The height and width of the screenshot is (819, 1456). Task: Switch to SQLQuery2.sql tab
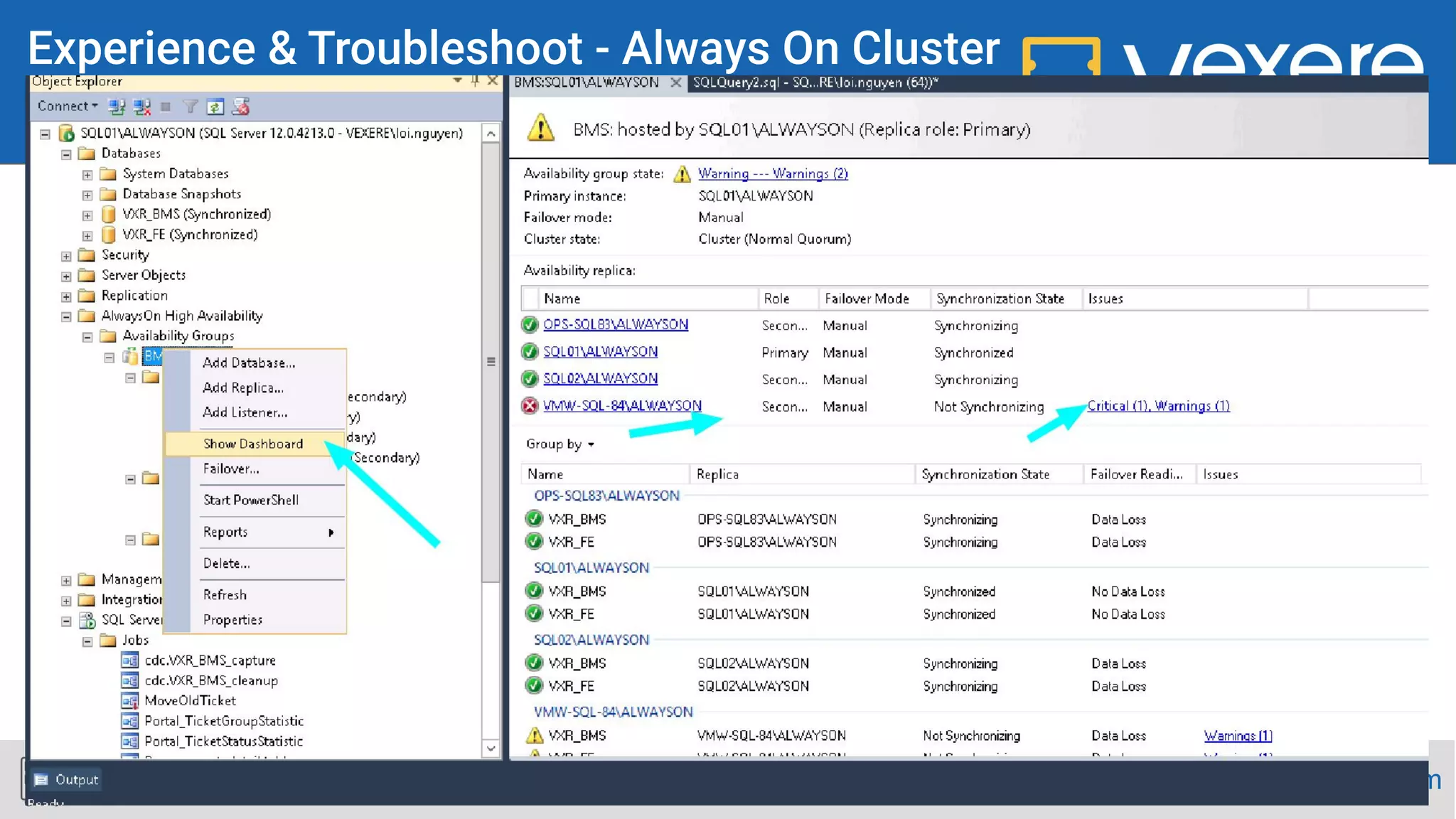(x=815, y=82)
